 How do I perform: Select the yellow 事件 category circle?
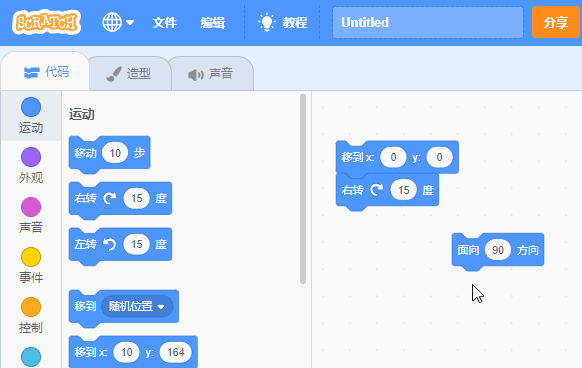(x=31, y=257)
